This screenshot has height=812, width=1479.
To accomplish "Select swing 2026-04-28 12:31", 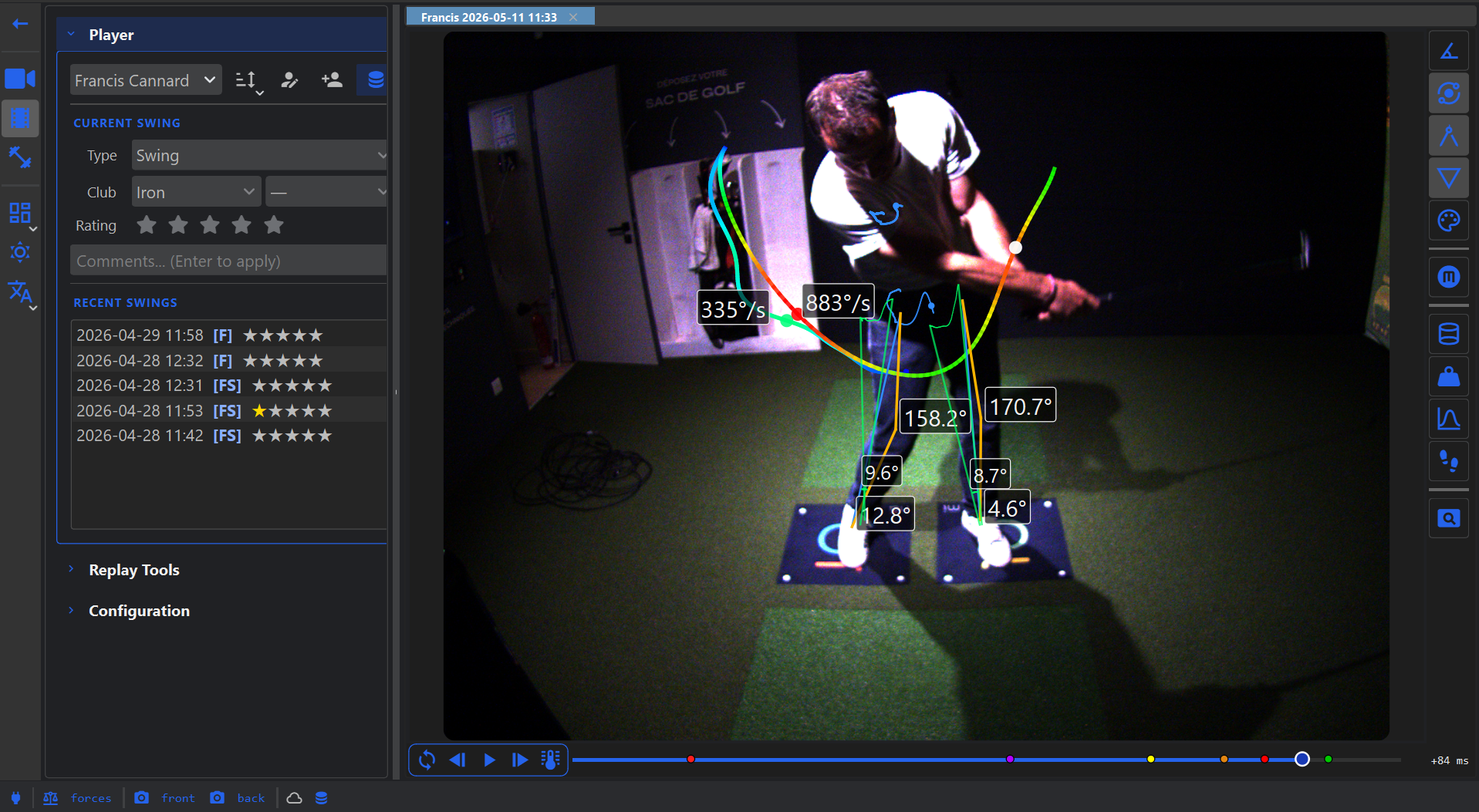I will tap(228, 386).
